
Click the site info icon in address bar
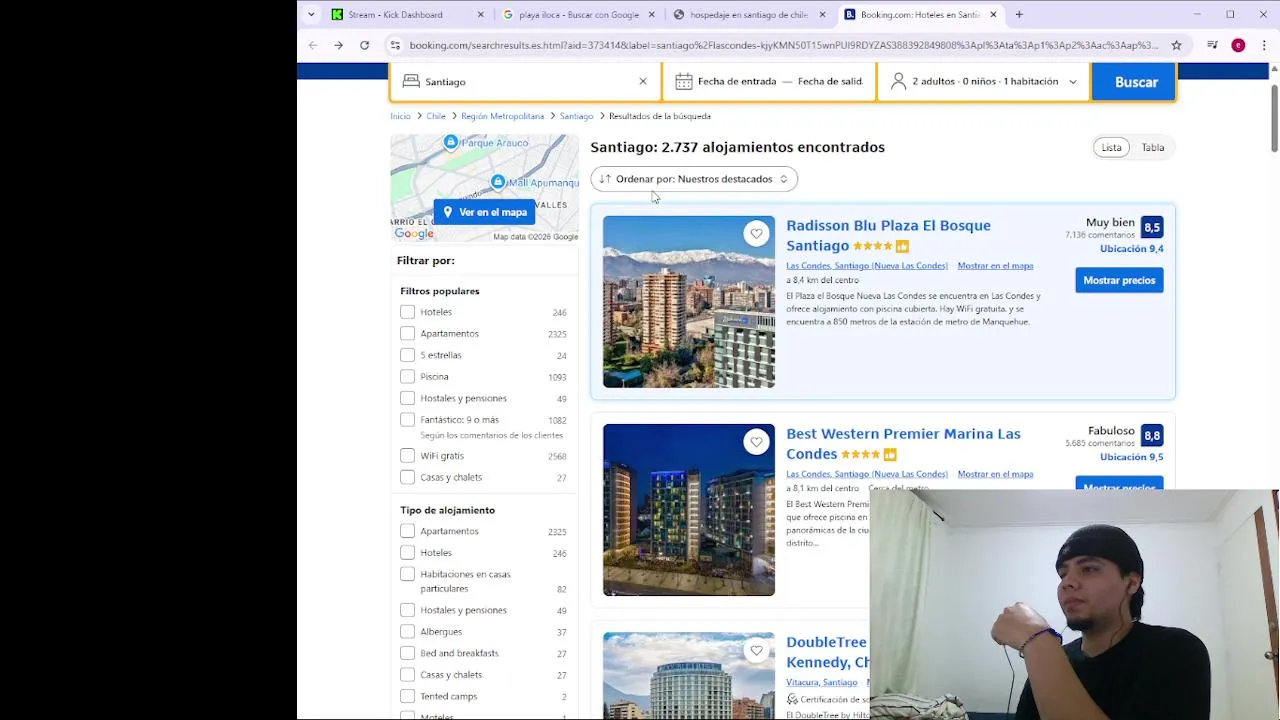(395, 45)
